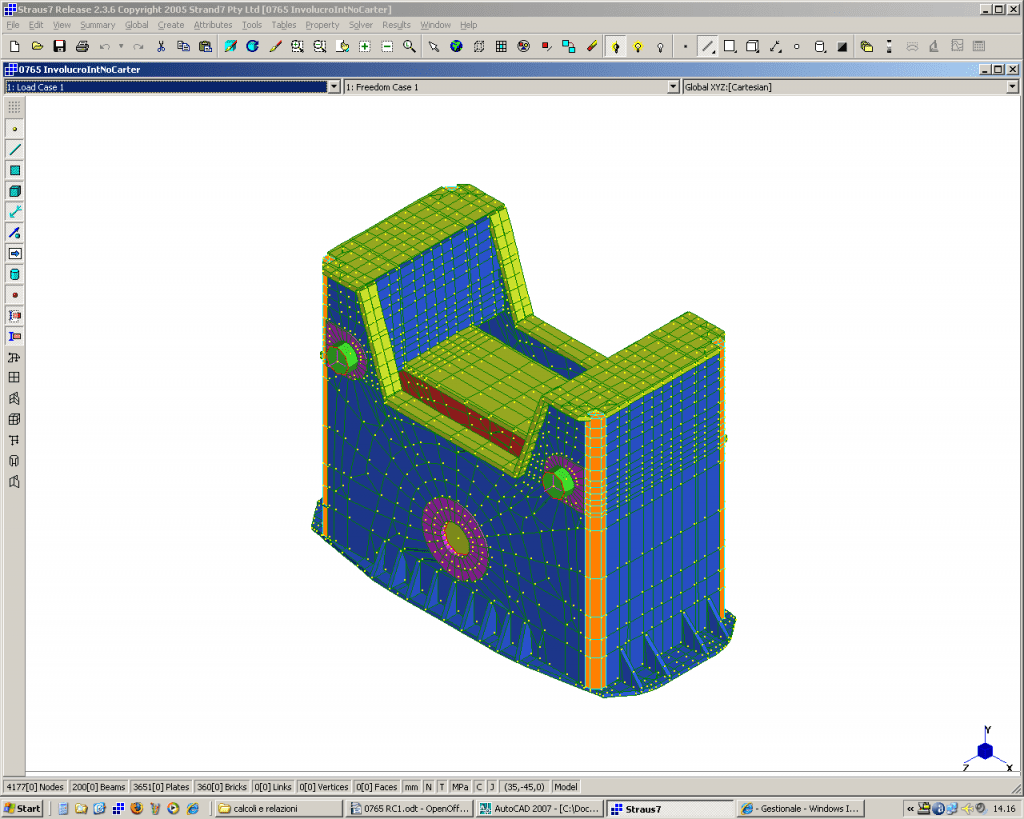Image resolution: width=1024 pixels, height=819 pixels.
Task: Click the Save disk icon
Action: click(59, 46)
